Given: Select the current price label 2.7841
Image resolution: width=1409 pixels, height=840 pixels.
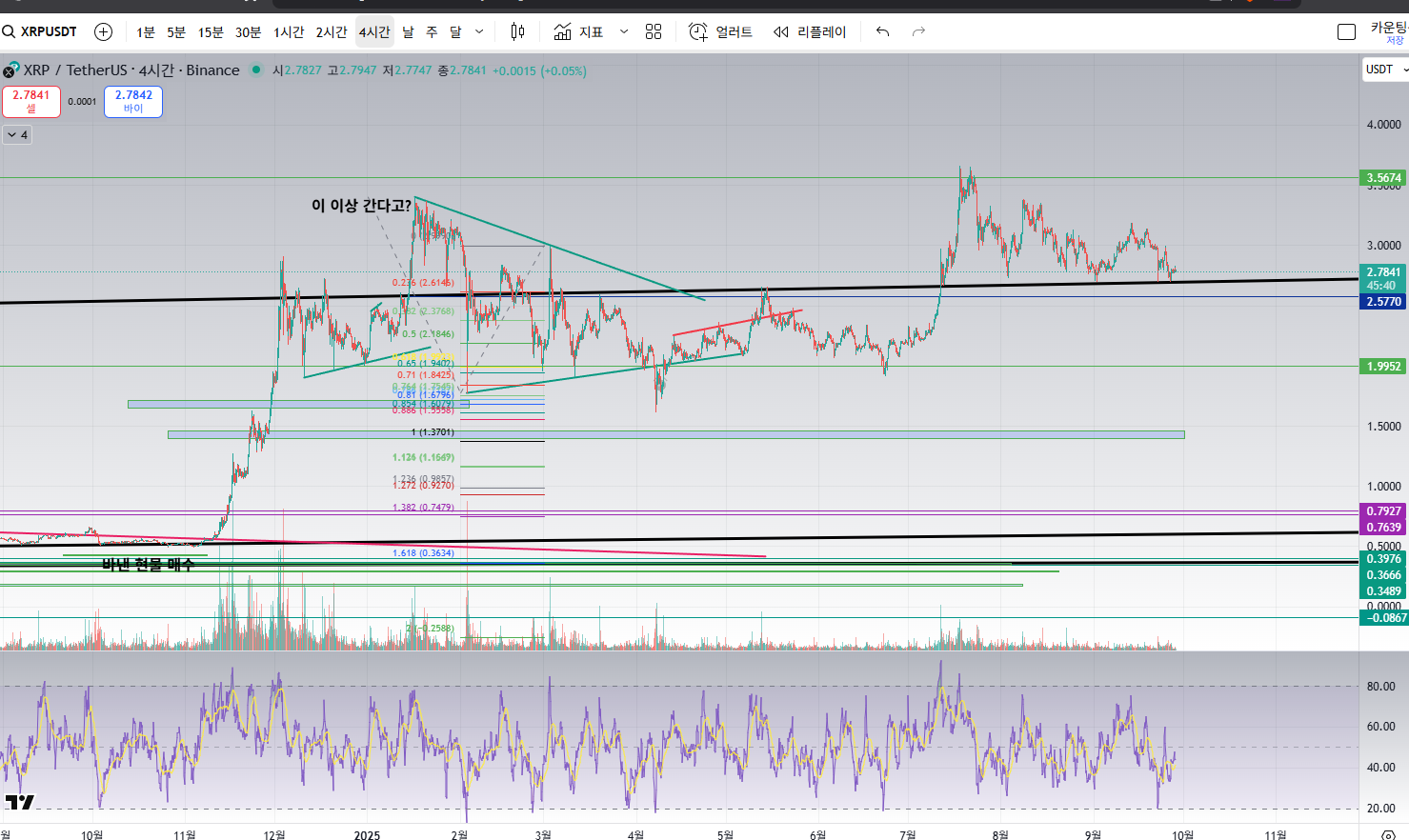Looking at the screenshot, I should [x=1383, y=278].
